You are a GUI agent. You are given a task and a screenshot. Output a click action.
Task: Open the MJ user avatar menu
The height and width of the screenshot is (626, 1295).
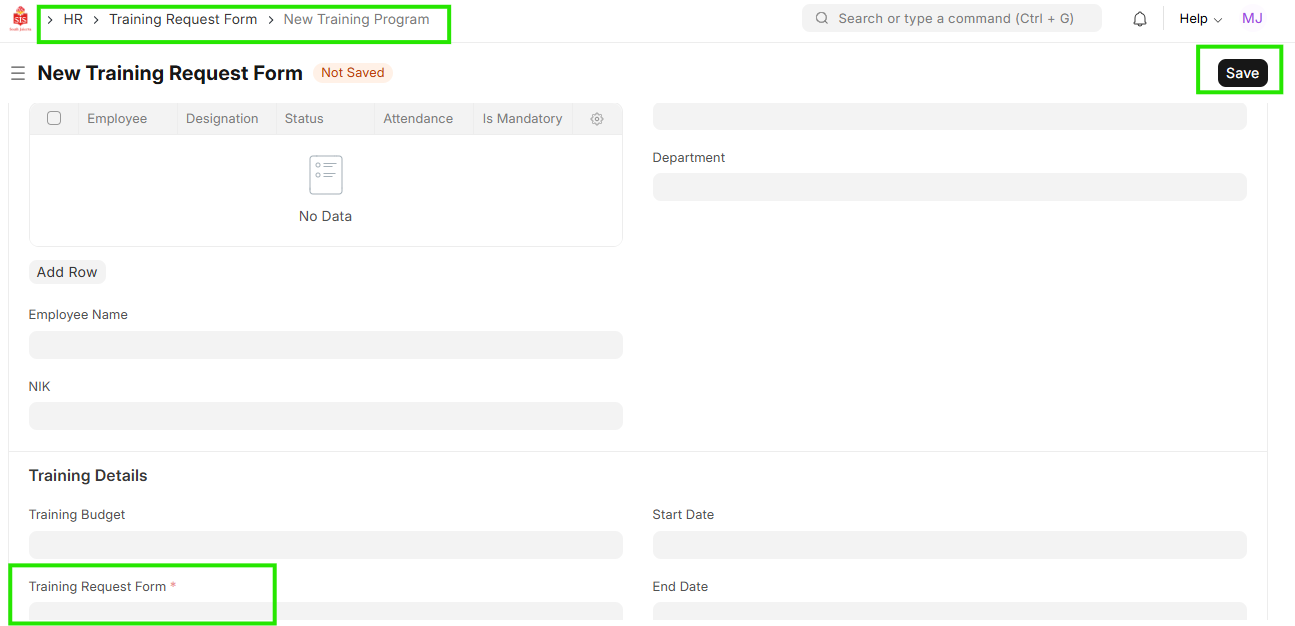coord(1252,19)
